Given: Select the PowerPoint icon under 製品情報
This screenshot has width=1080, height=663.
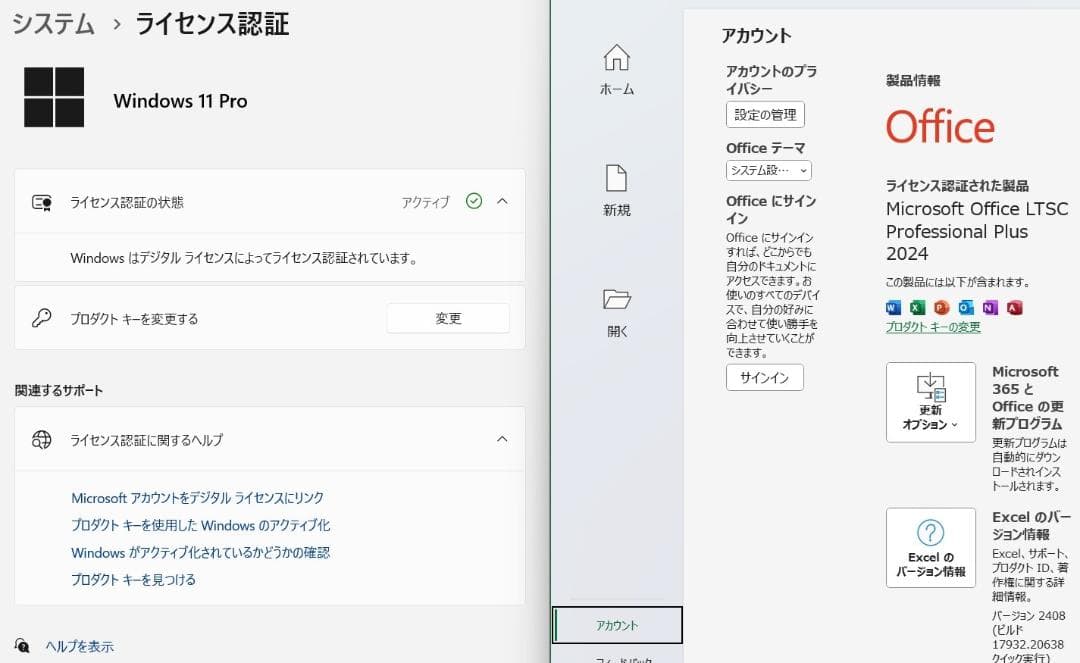Looking at the screenshot, I should pyautogui.click(x=941, y=308).
